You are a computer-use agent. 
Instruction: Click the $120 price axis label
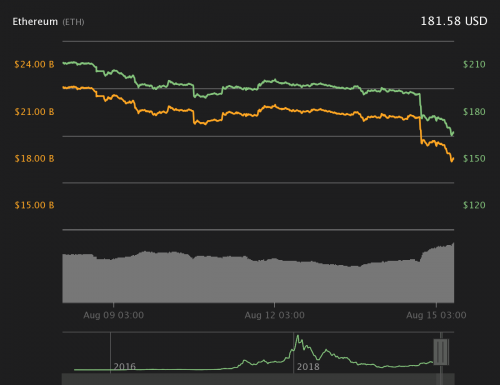point(474,205)
